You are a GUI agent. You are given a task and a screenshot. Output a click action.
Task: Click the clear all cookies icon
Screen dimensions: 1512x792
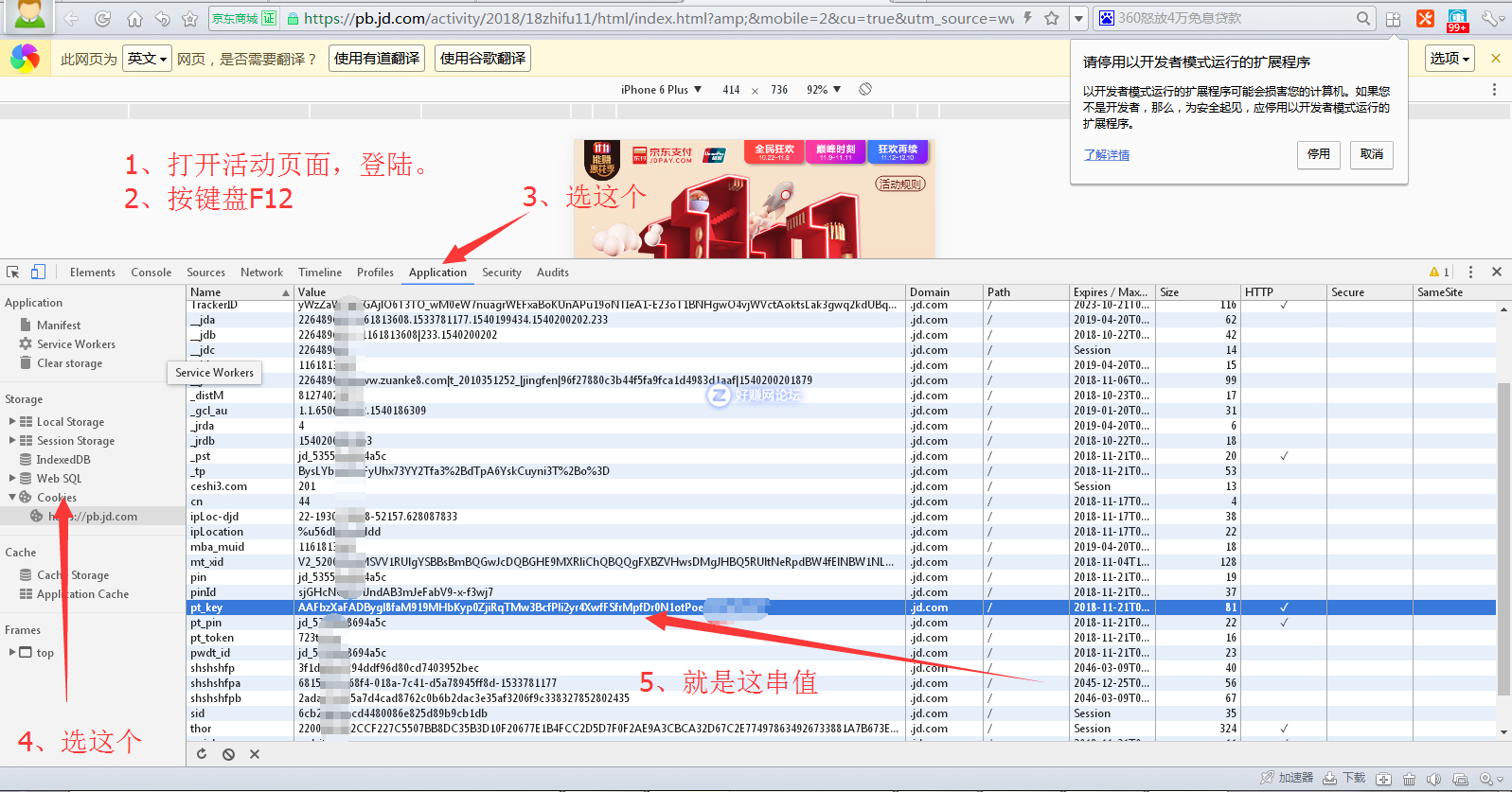tap(228, 754)
